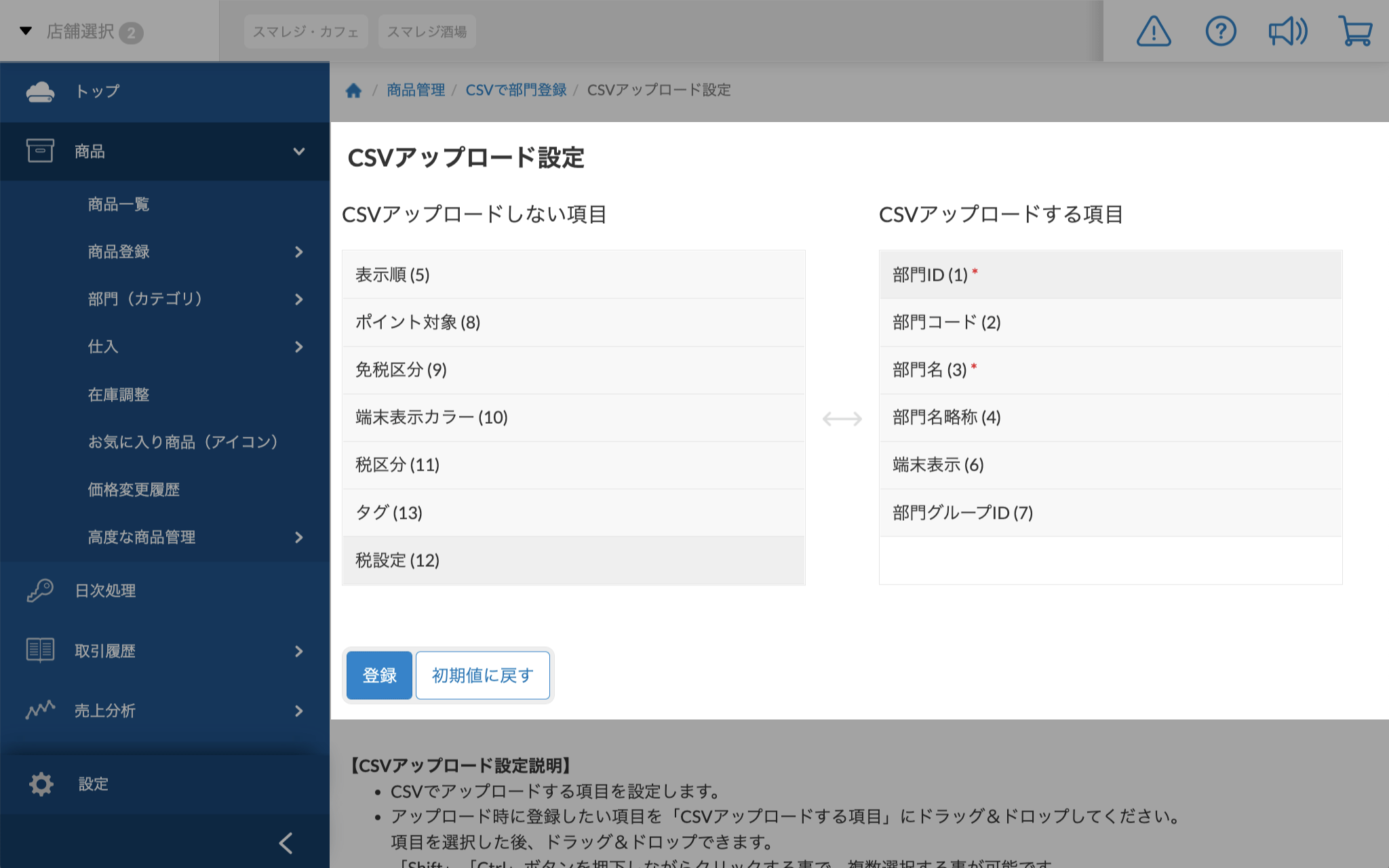Image resolution: width=1389 pixels, height=868 pixels.
Task: Click the cloud icon beside トップ
Action: point(40,92)
